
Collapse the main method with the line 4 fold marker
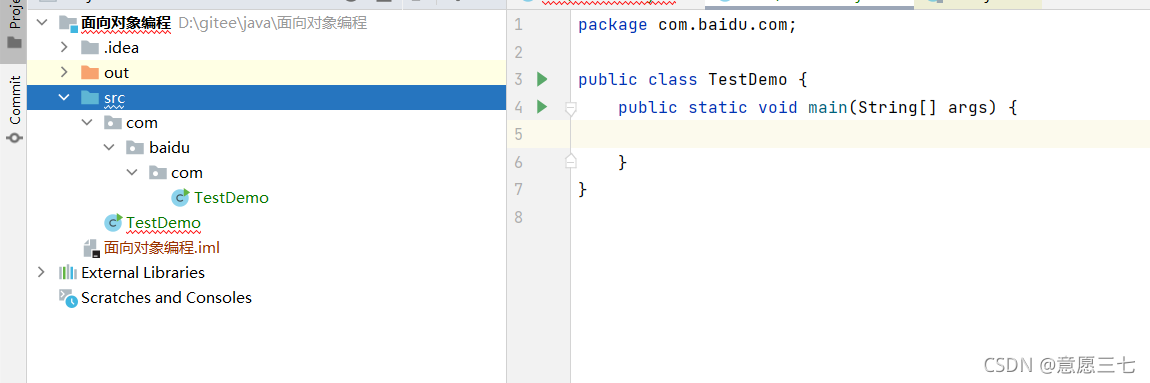click(x=571, y=109)
